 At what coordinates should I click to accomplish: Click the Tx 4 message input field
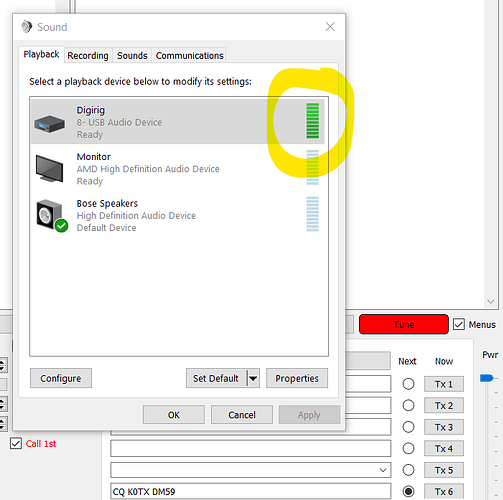pyautogui.click(x=251, y=448)
